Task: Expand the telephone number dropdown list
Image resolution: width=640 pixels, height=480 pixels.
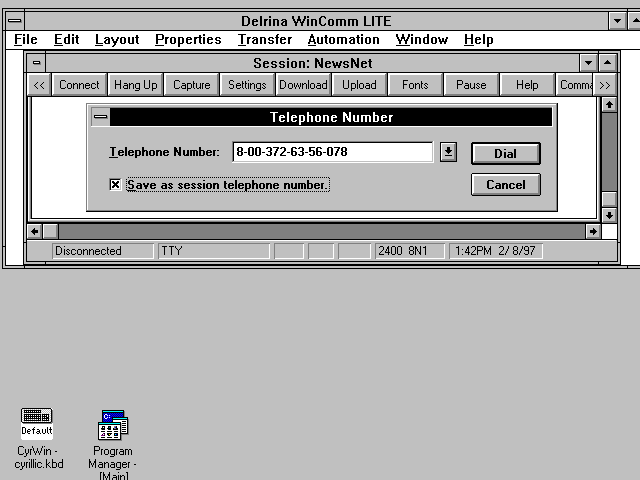Action: tap(448, 152)
